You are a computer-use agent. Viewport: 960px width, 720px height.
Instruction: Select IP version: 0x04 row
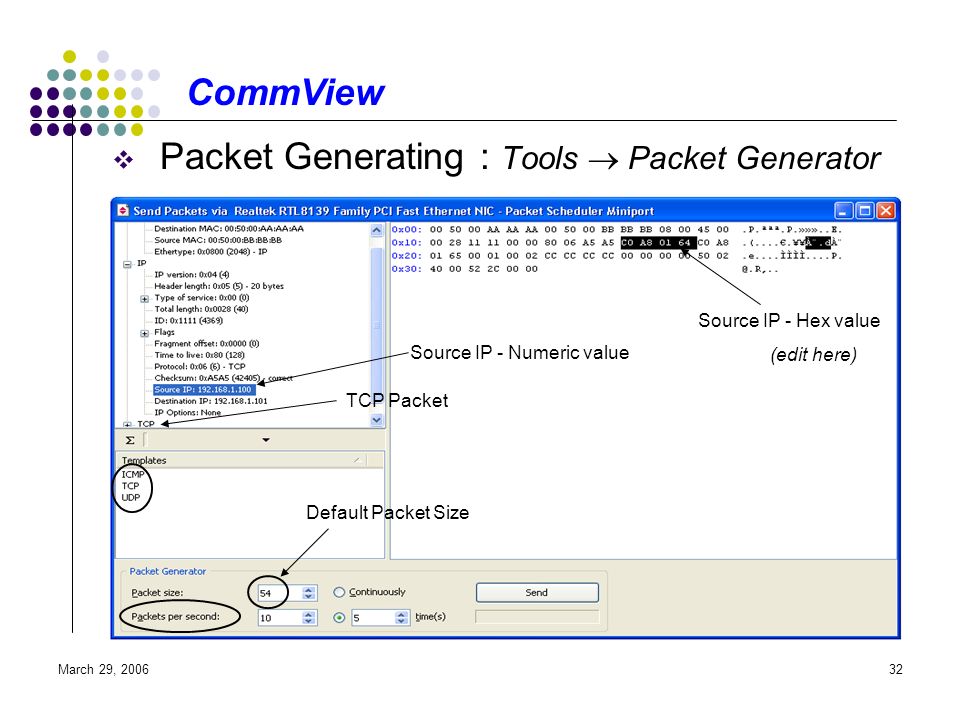(x=192, y=274)
